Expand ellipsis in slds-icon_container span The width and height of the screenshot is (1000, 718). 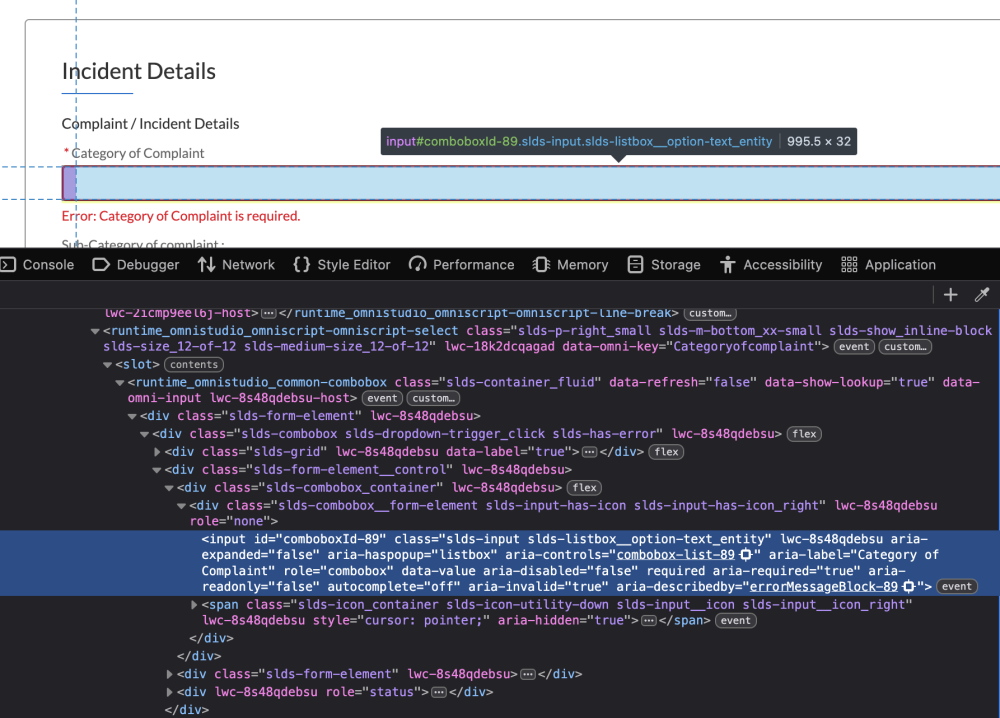[649, 621]
